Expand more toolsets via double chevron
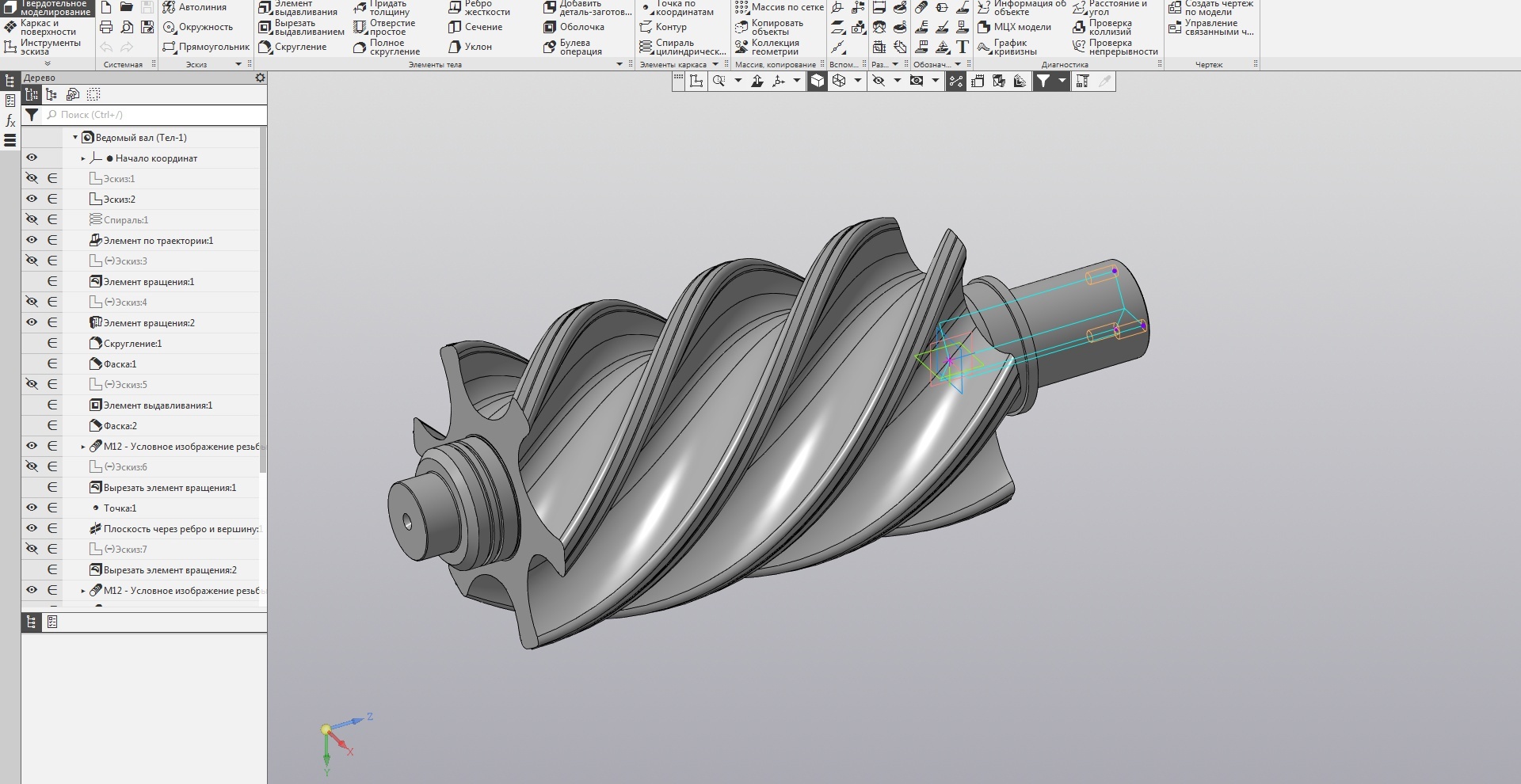The image size is (1521, 784). click(47, 63)
